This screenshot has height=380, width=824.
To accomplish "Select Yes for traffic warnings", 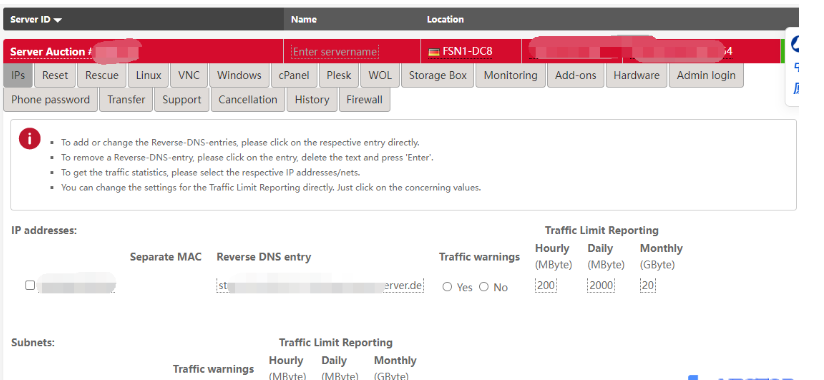I will point(447,287).
